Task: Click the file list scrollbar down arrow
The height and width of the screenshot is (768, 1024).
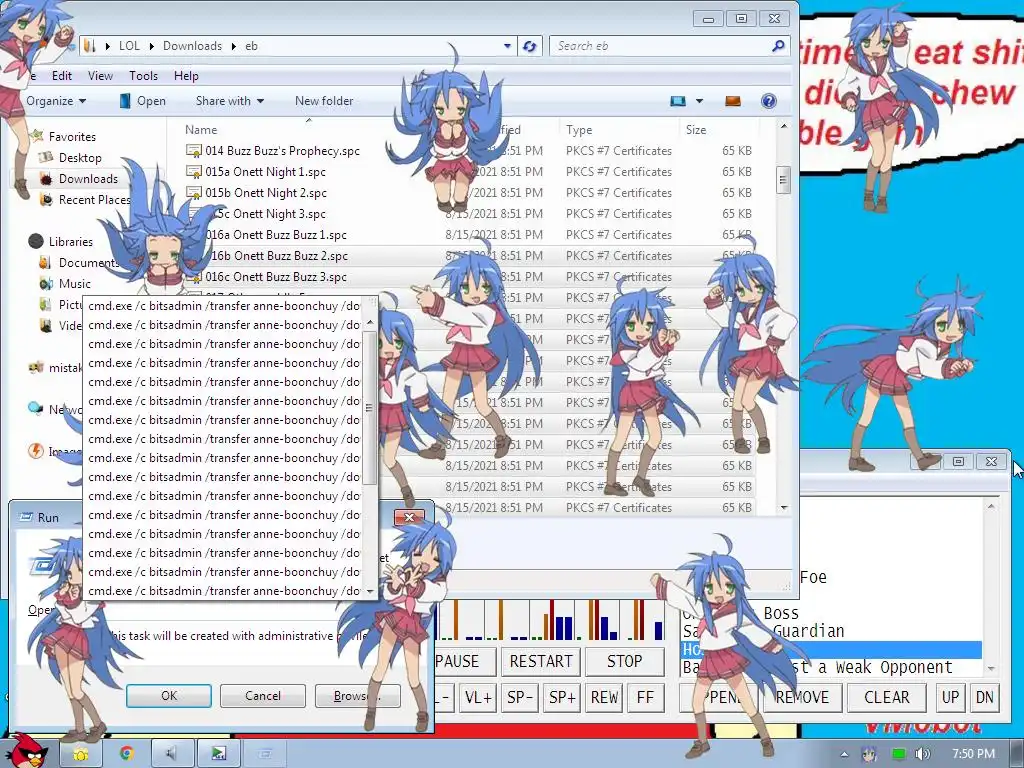Action: tap(784, 507)
